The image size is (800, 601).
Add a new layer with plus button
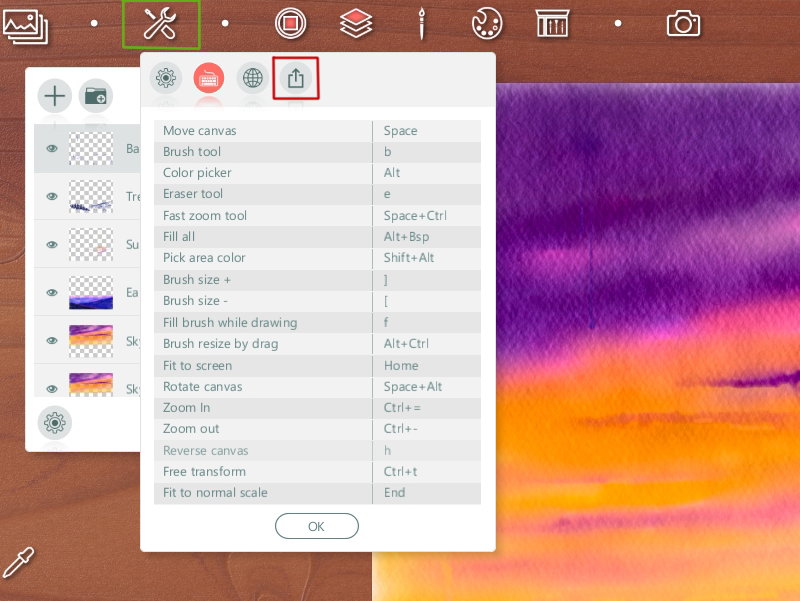click(x=55, y=96)
